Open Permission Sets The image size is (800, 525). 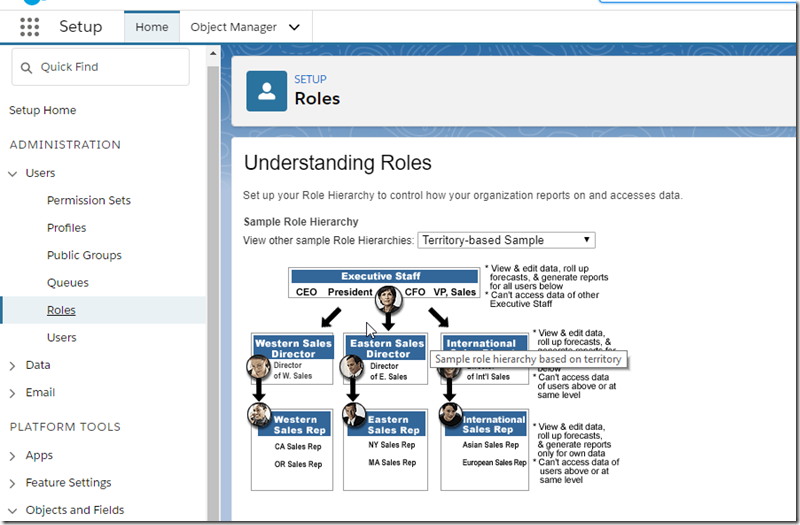click(x=89, y=201)
